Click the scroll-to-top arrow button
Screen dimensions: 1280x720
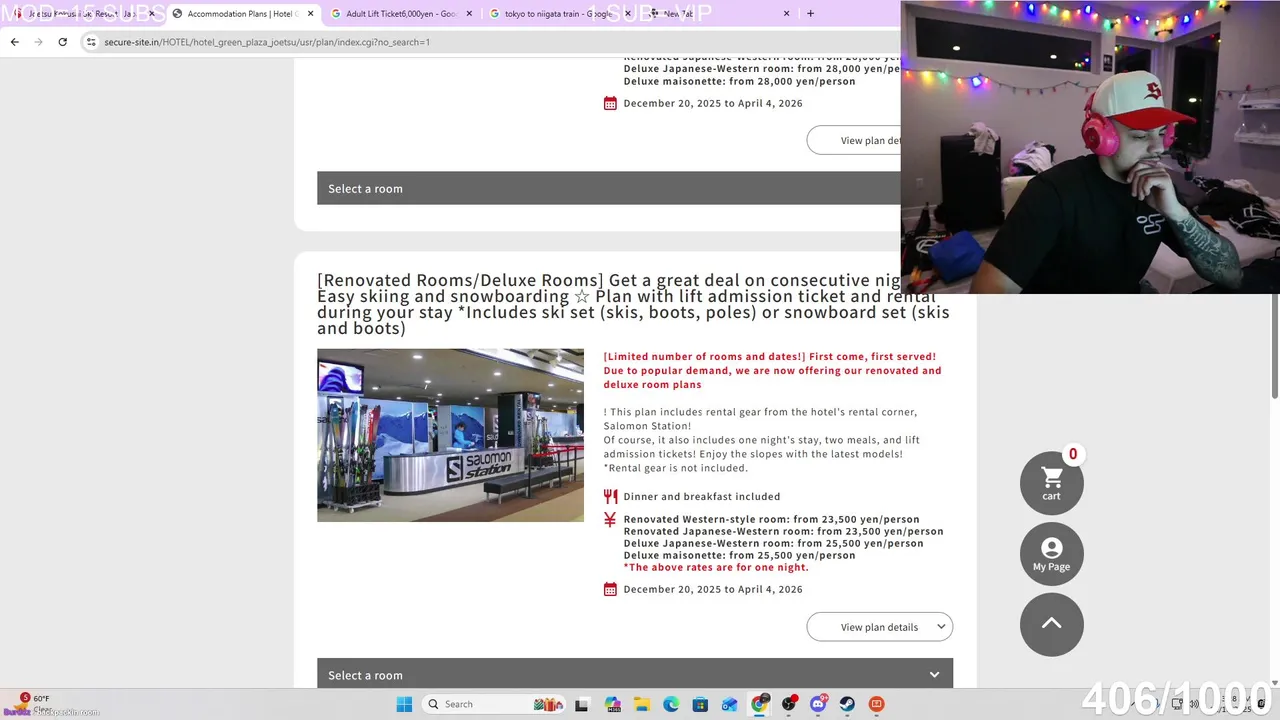click(1051, 624)
